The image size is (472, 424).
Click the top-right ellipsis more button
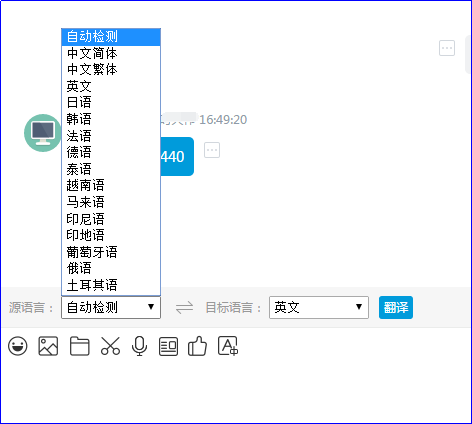447,48
